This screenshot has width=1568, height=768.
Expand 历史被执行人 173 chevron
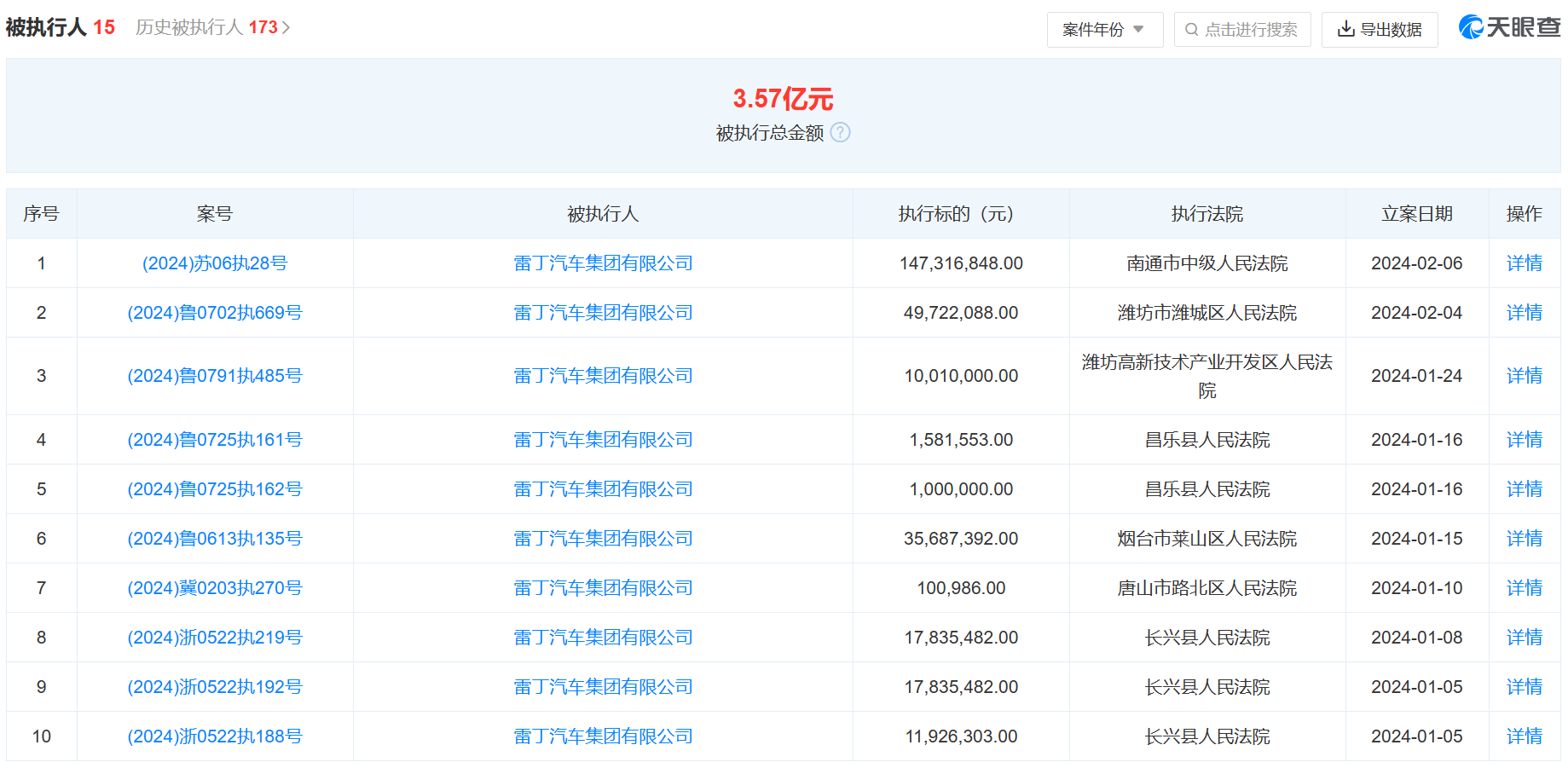coord(286,28)
